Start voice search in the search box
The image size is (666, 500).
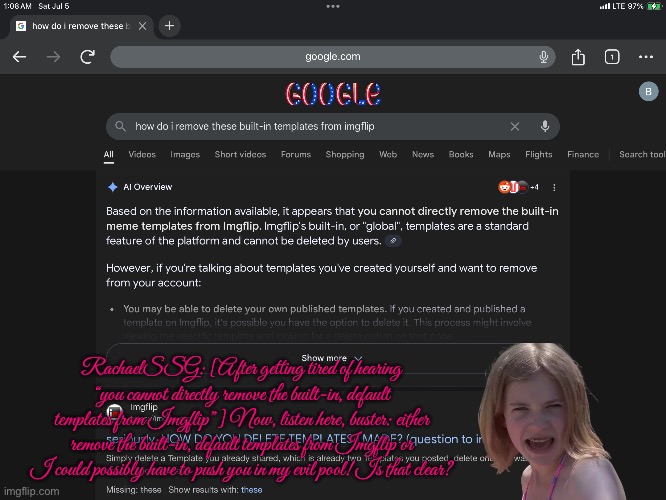(x=545, y=126)
